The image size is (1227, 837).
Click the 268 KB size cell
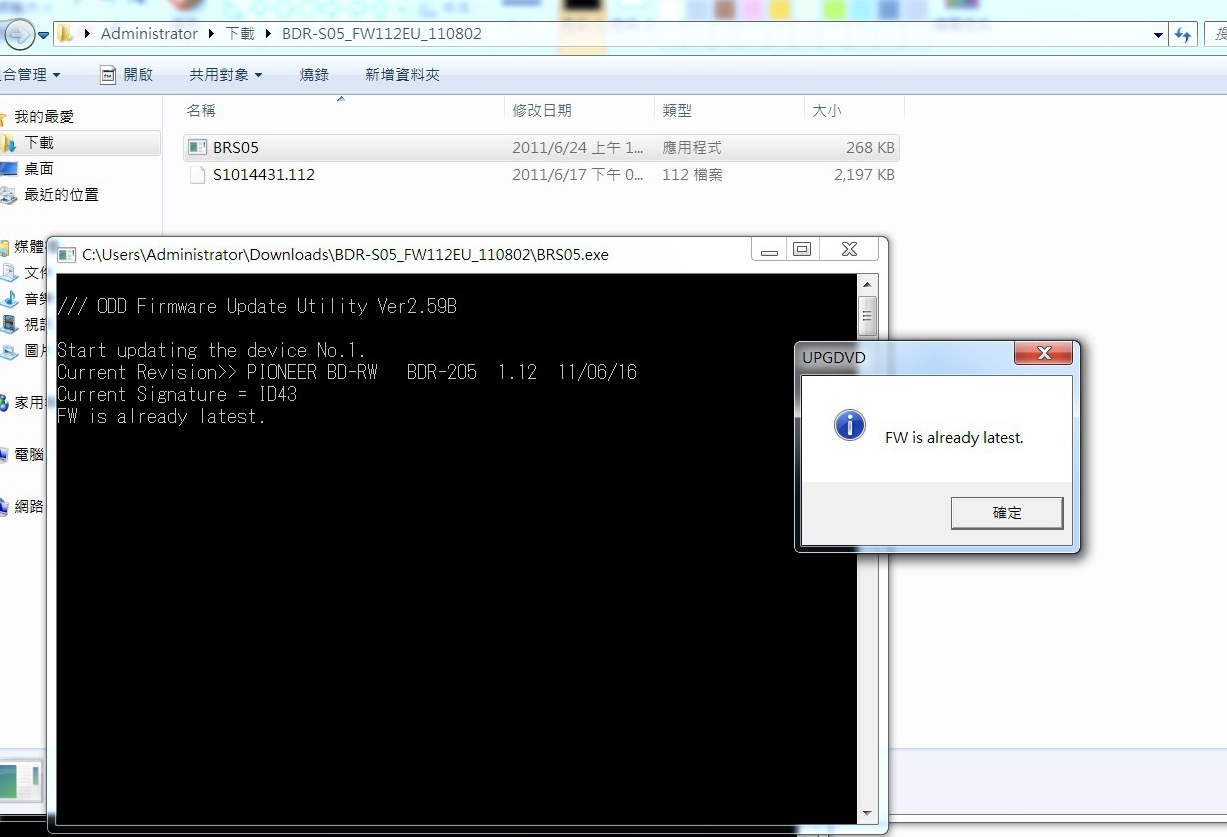coord(870,148)
